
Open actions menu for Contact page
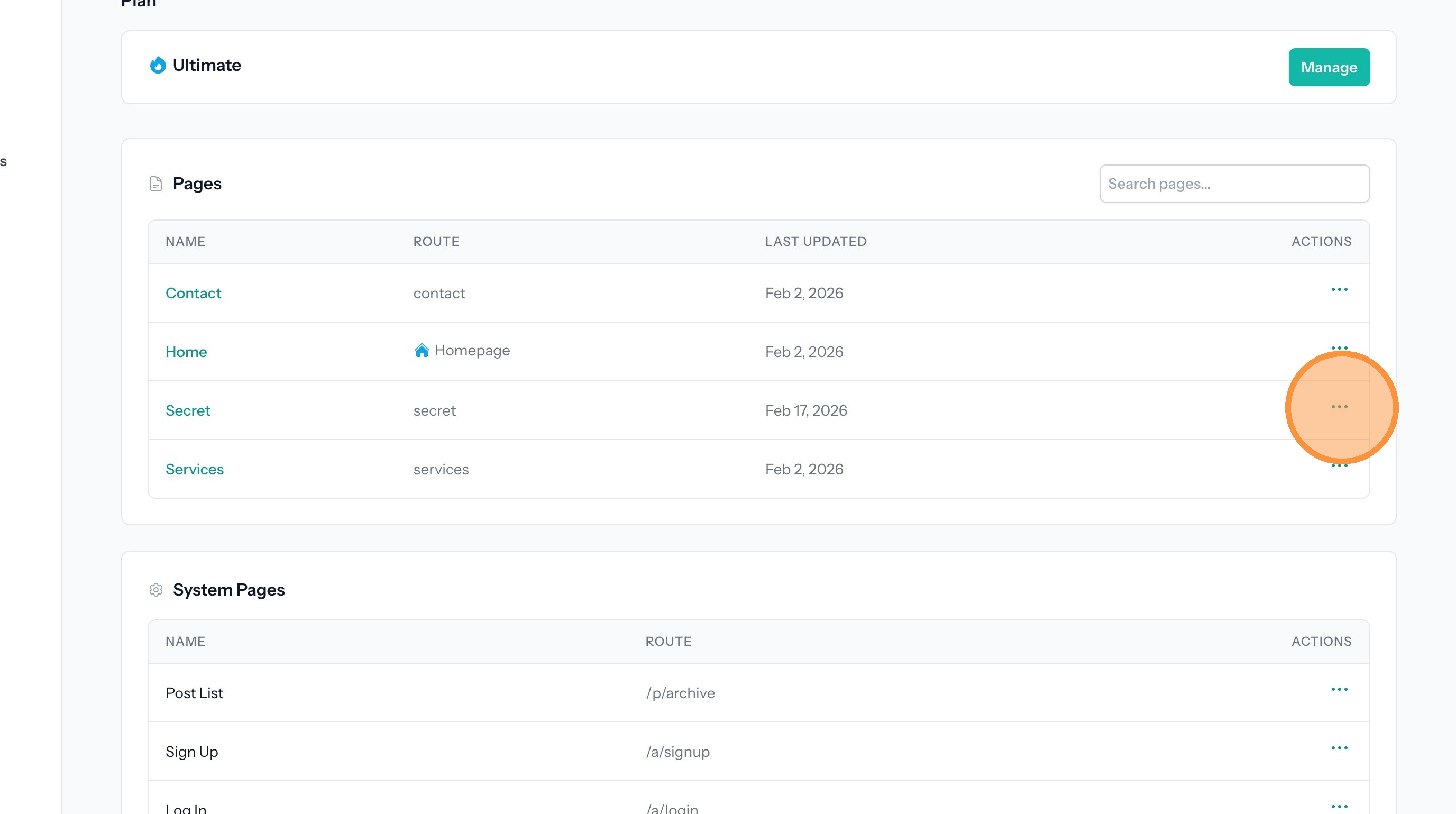1339,289
